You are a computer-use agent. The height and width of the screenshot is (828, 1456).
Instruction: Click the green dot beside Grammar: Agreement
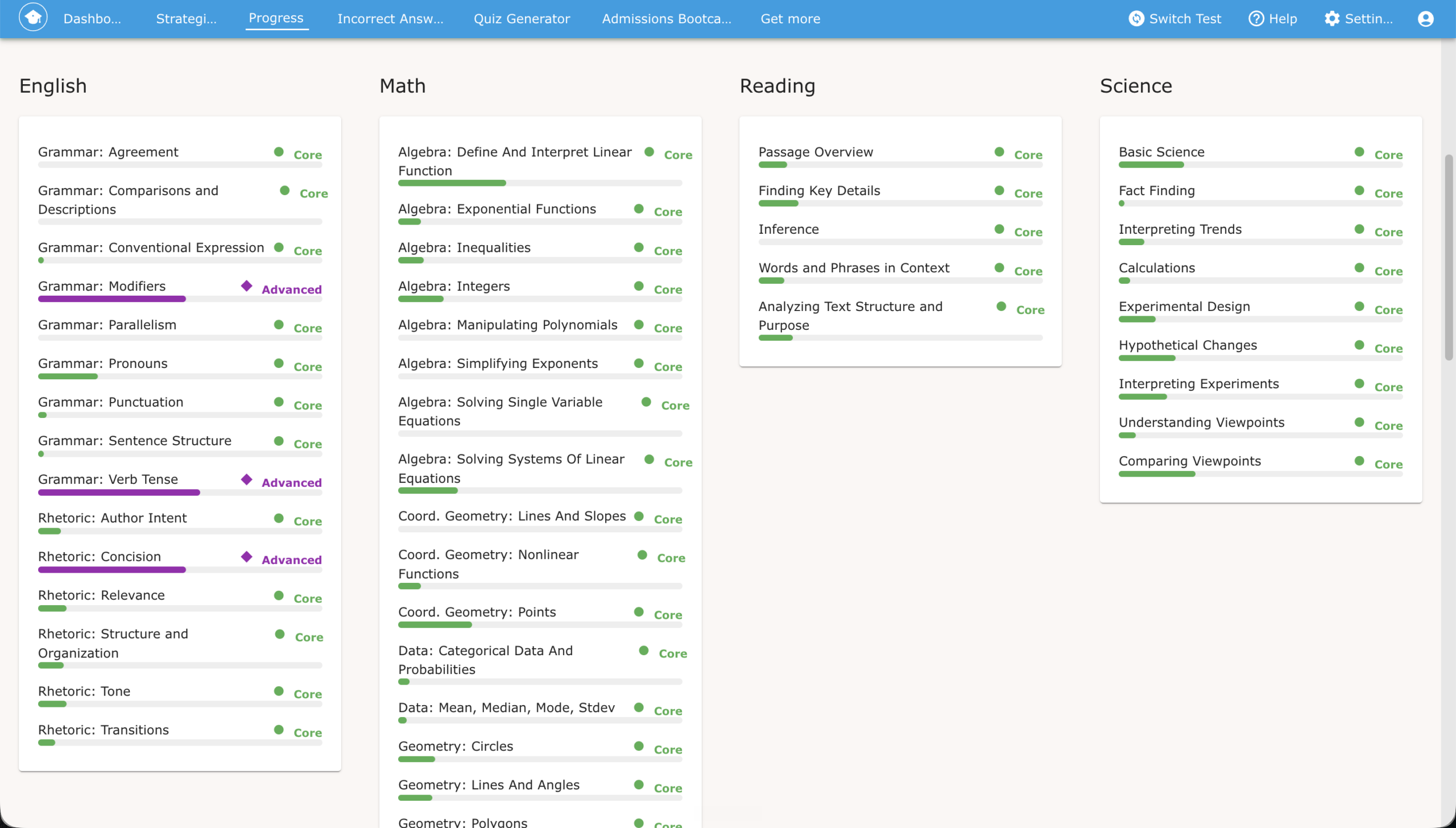point(279,152)
